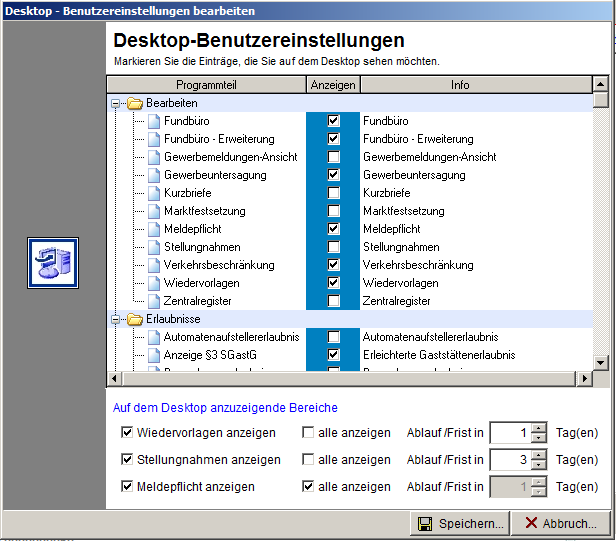The image size is (616, 541).
Task: Click the Anzeigen column header
Action: (x=333, y=85)
